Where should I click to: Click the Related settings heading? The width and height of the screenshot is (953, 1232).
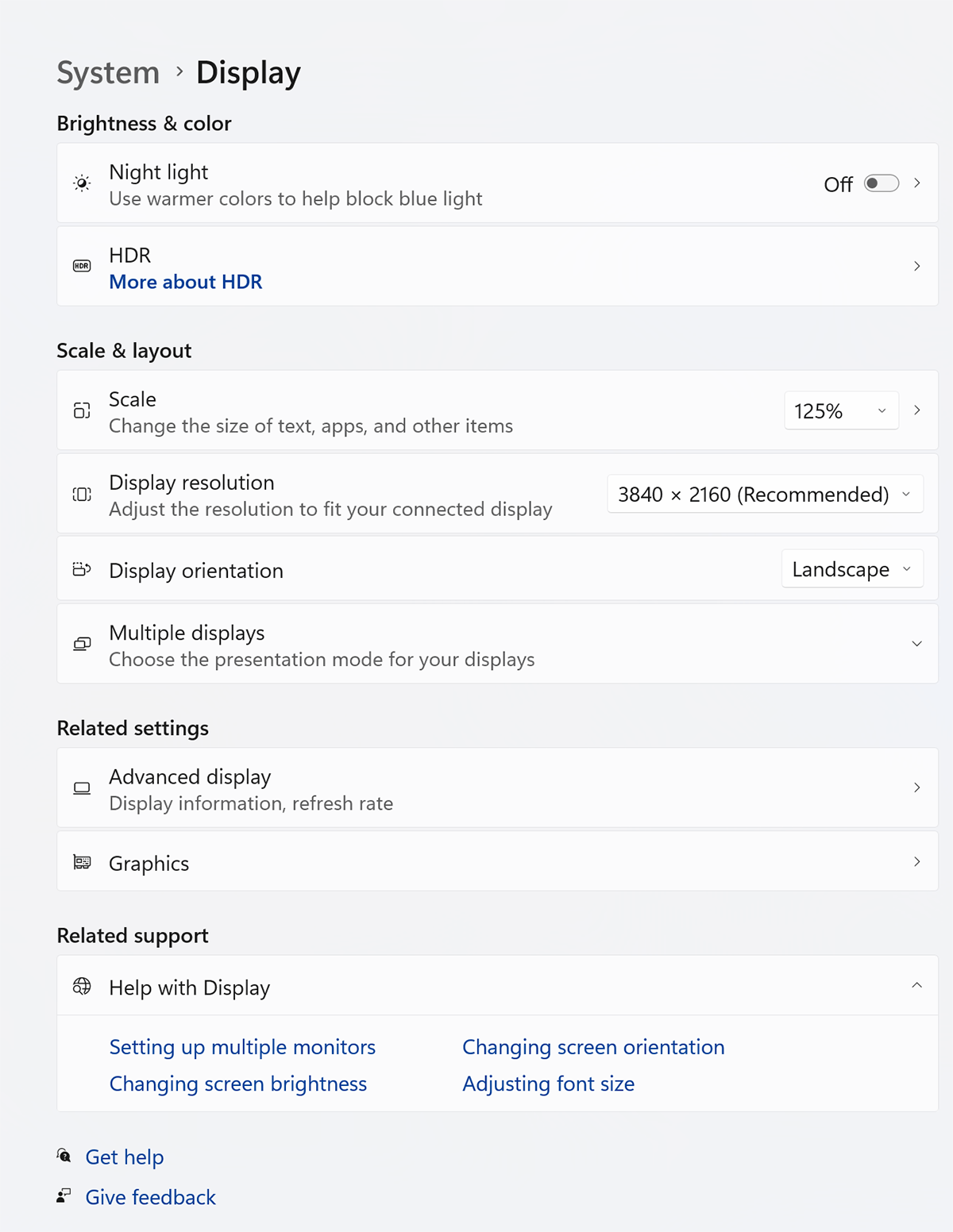click(x=133, y=728)
